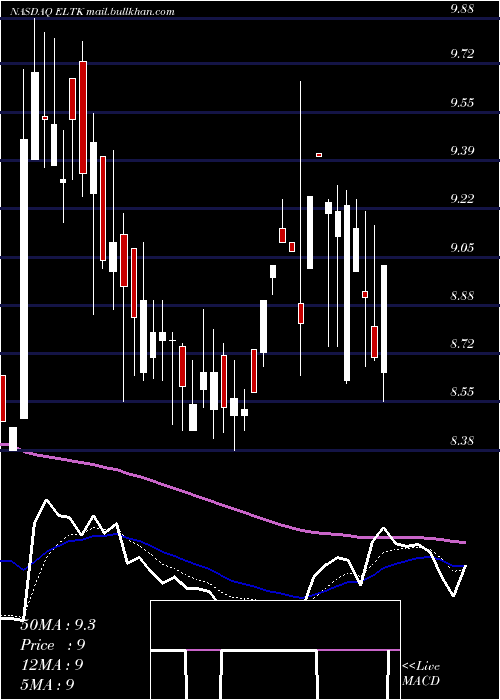500x700 pixels.
Task: Click the small red candle above 9.39
Action: point(319,155)
